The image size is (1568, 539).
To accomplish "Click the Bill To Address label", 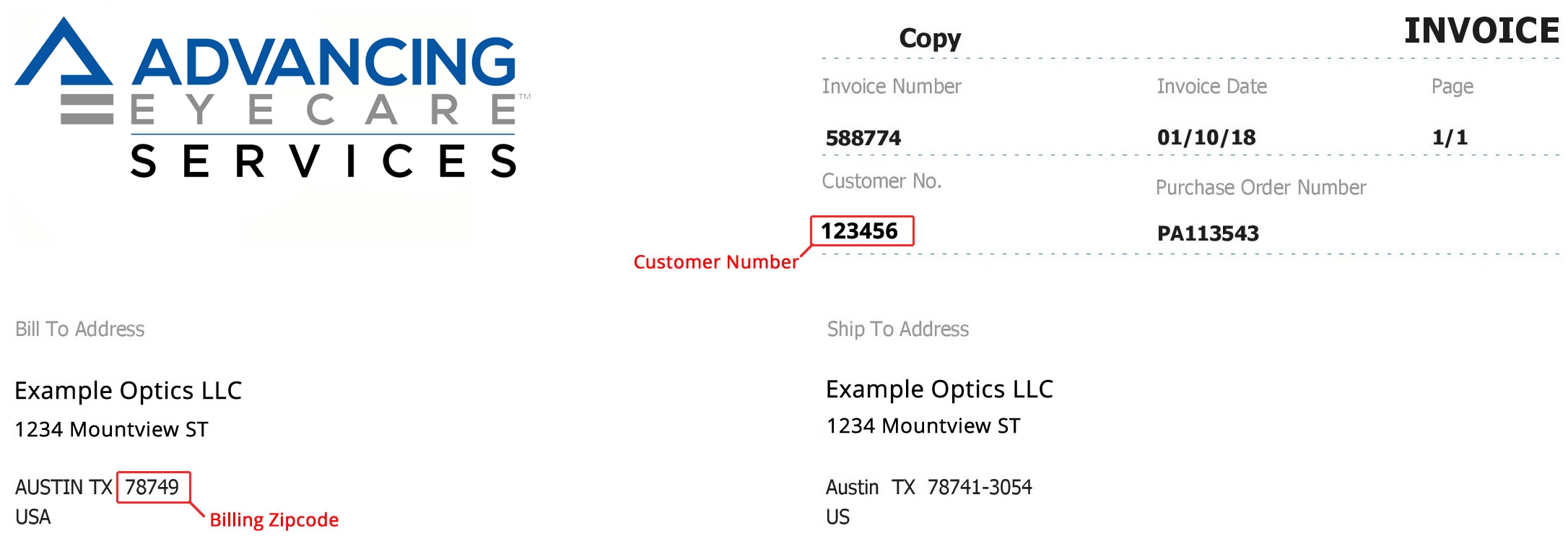I will tap(80, 329).
